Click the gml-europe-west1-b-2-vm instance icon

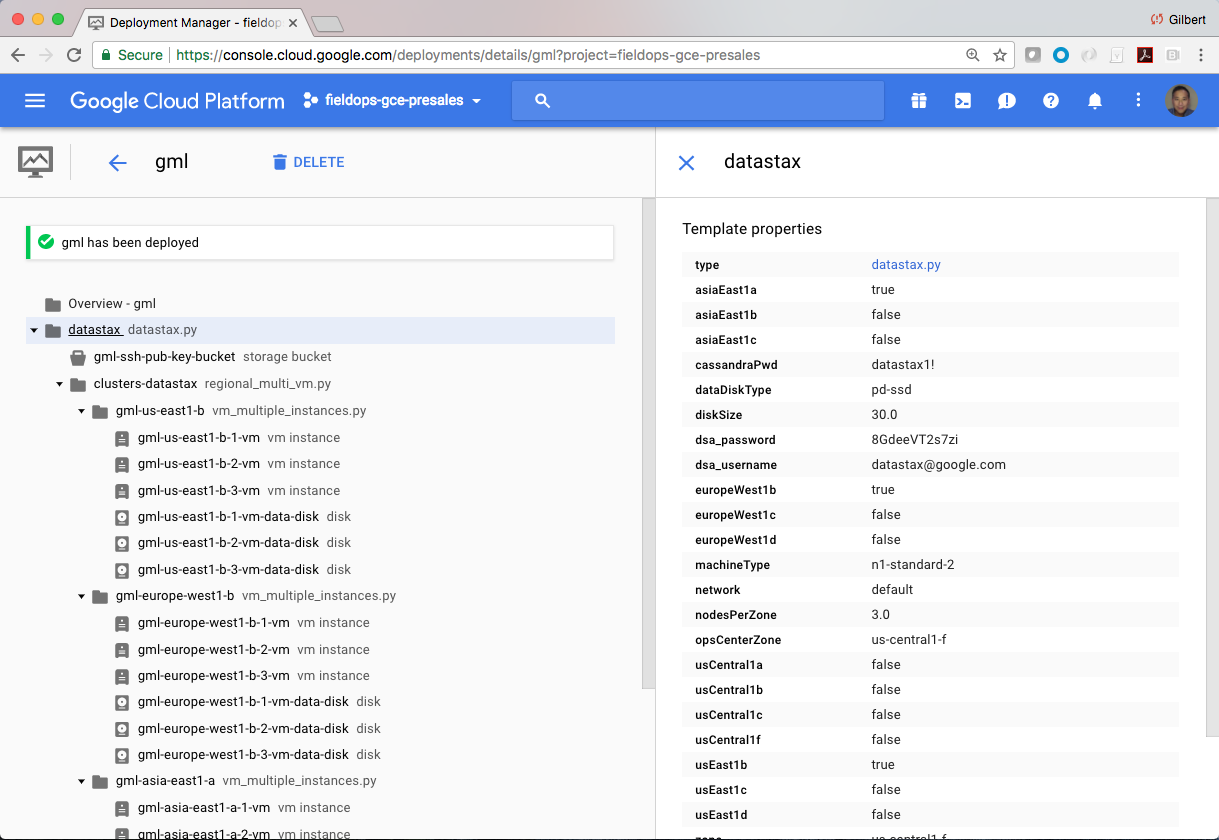point(122,650)
